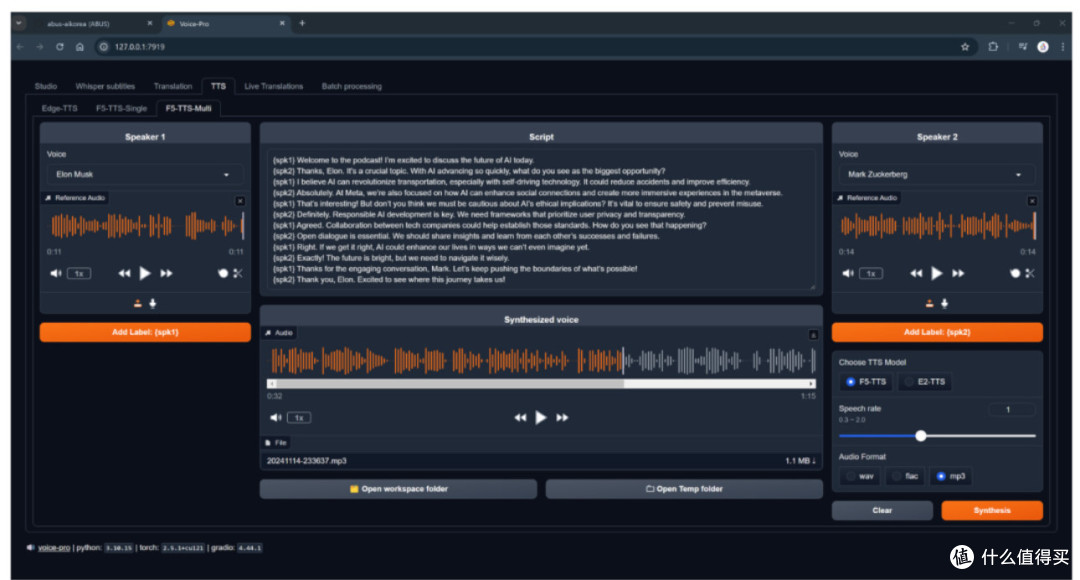
Task: Open Speaker 2 voice dropdown Mark Zuckerberg
Action: click(937, 174)
